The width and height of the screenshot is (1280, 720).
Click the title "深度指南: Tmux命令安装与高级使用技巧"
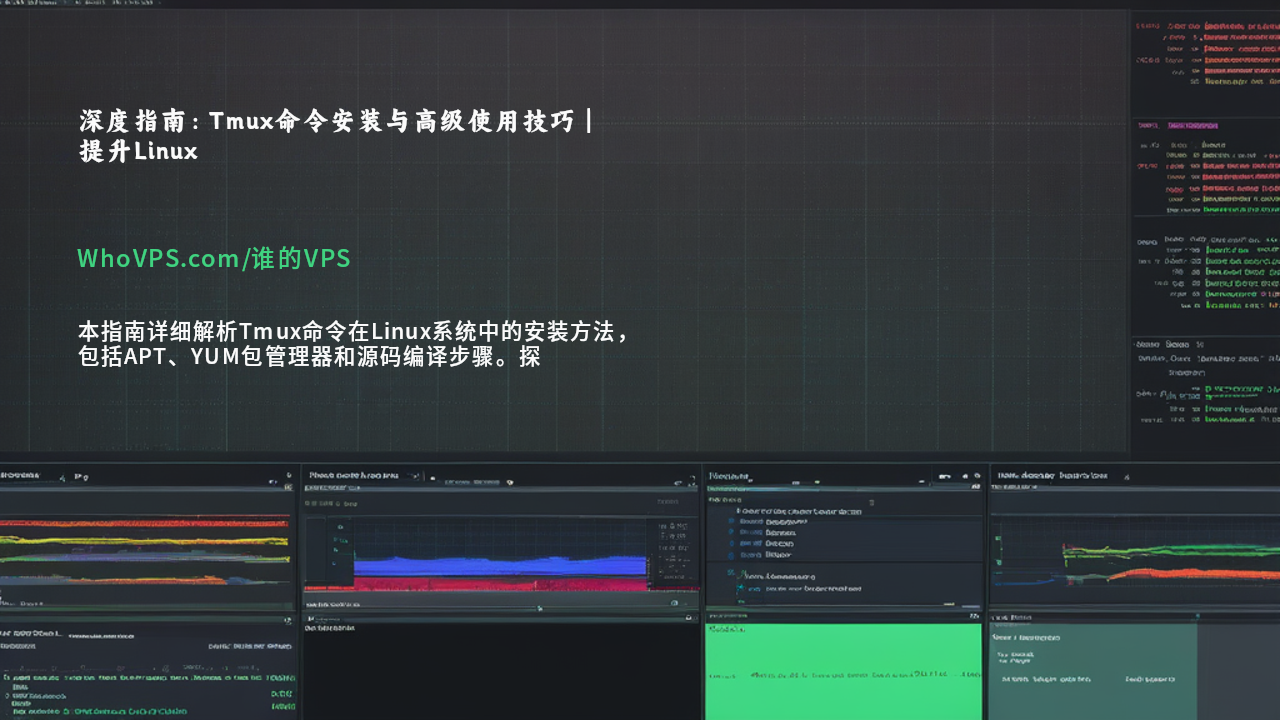tap(337, 136)
